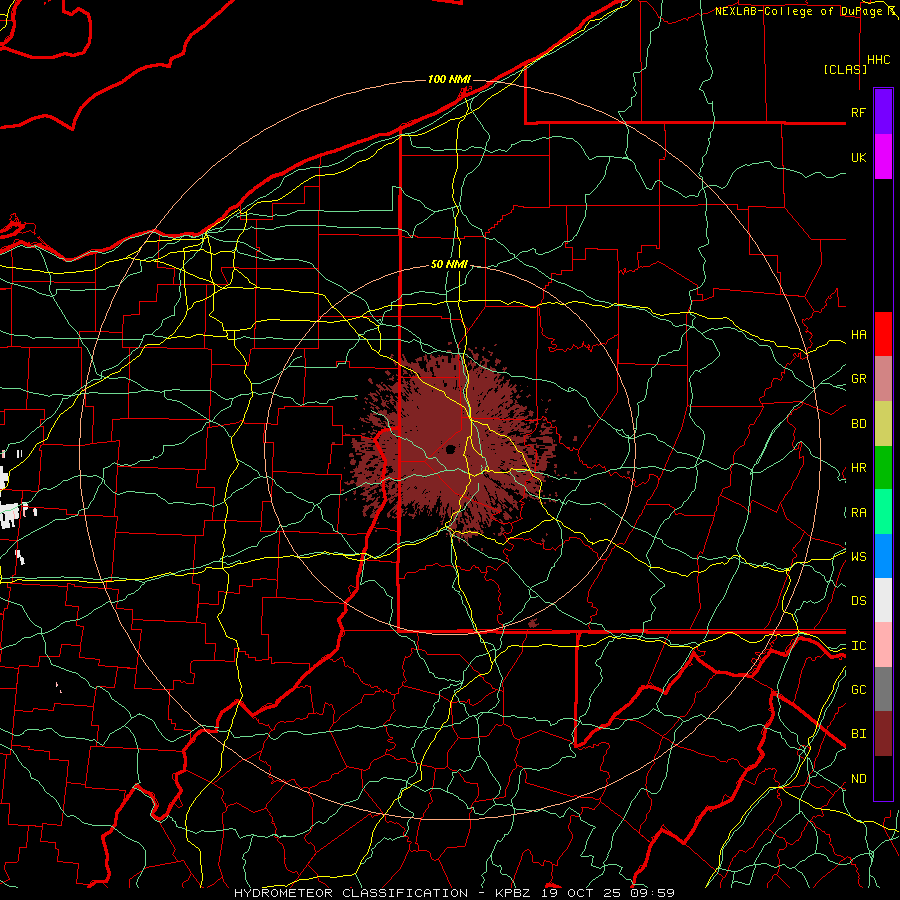Click the 100 NMI range ring label
Viewport: 900px width, 900px height.
(x=449, y=79)
